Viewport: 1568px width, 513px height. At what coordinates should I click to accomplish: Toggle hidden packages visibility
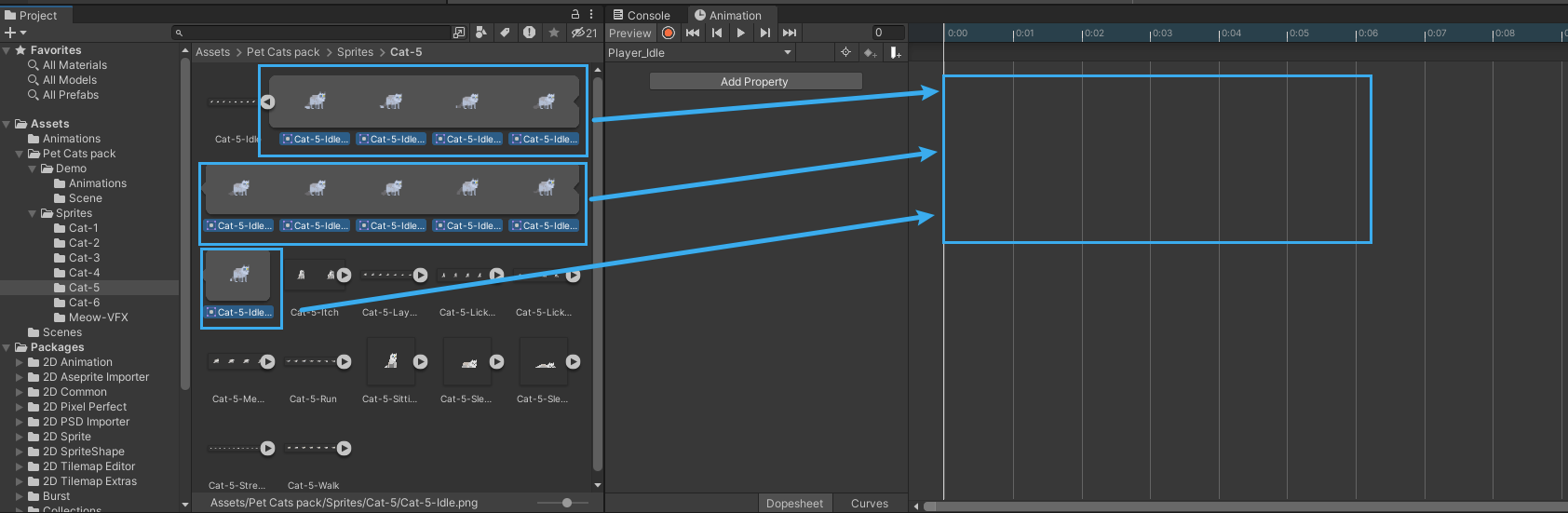click(584, 33)
